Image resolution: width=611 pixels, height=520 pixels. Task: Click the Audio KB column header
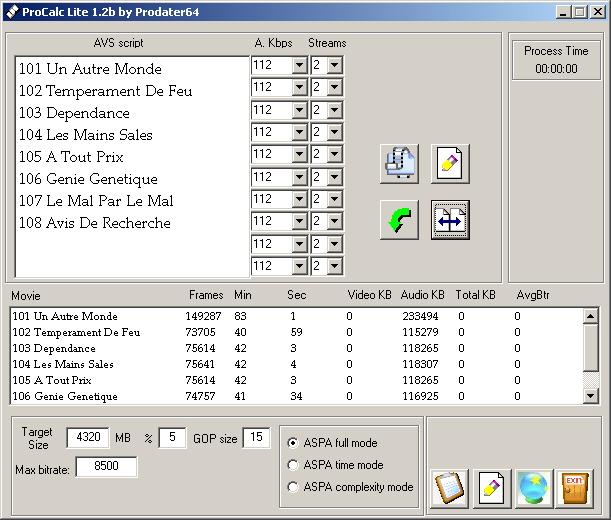pos(422,295)
